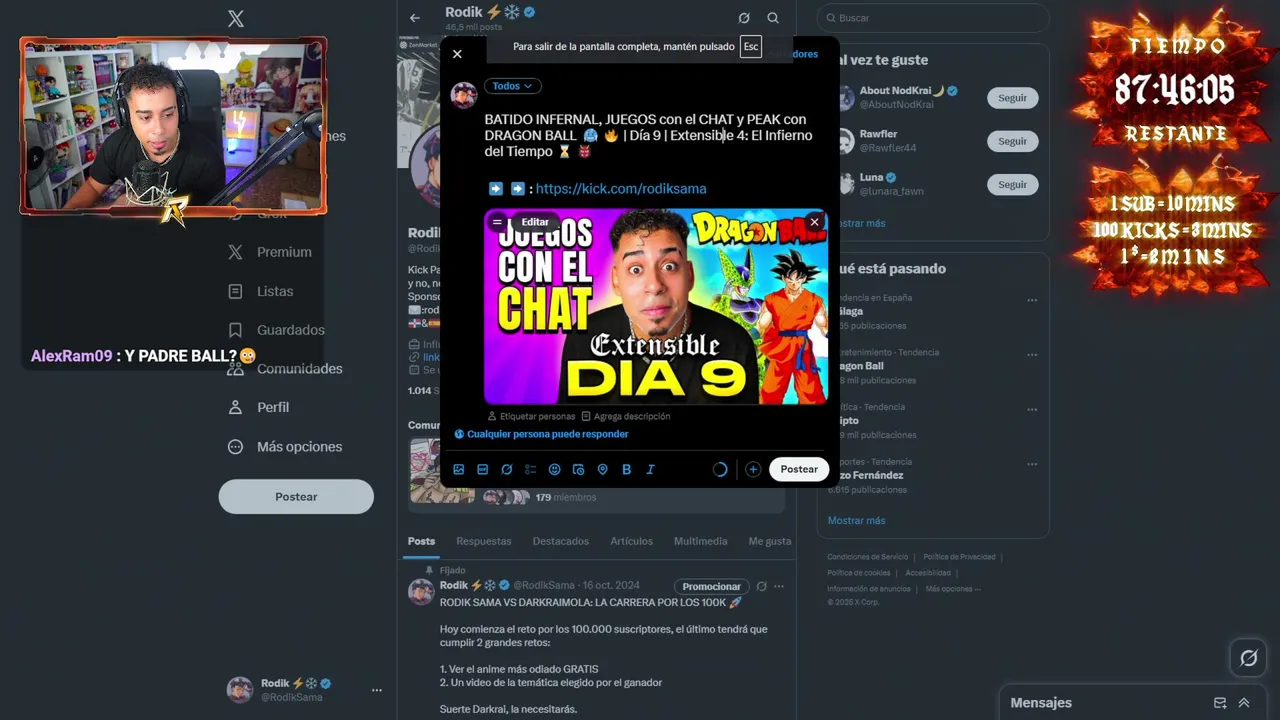Open Grok enhance in compose toolbar

click(x=507, y=469)
